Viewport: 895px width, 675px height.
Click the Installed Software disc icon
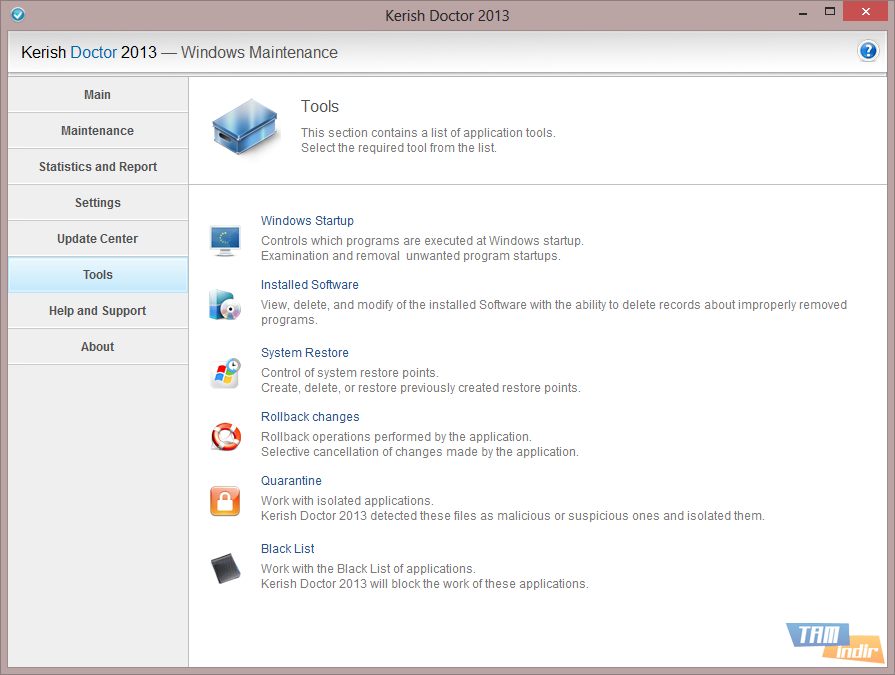(x=225, y=304)
